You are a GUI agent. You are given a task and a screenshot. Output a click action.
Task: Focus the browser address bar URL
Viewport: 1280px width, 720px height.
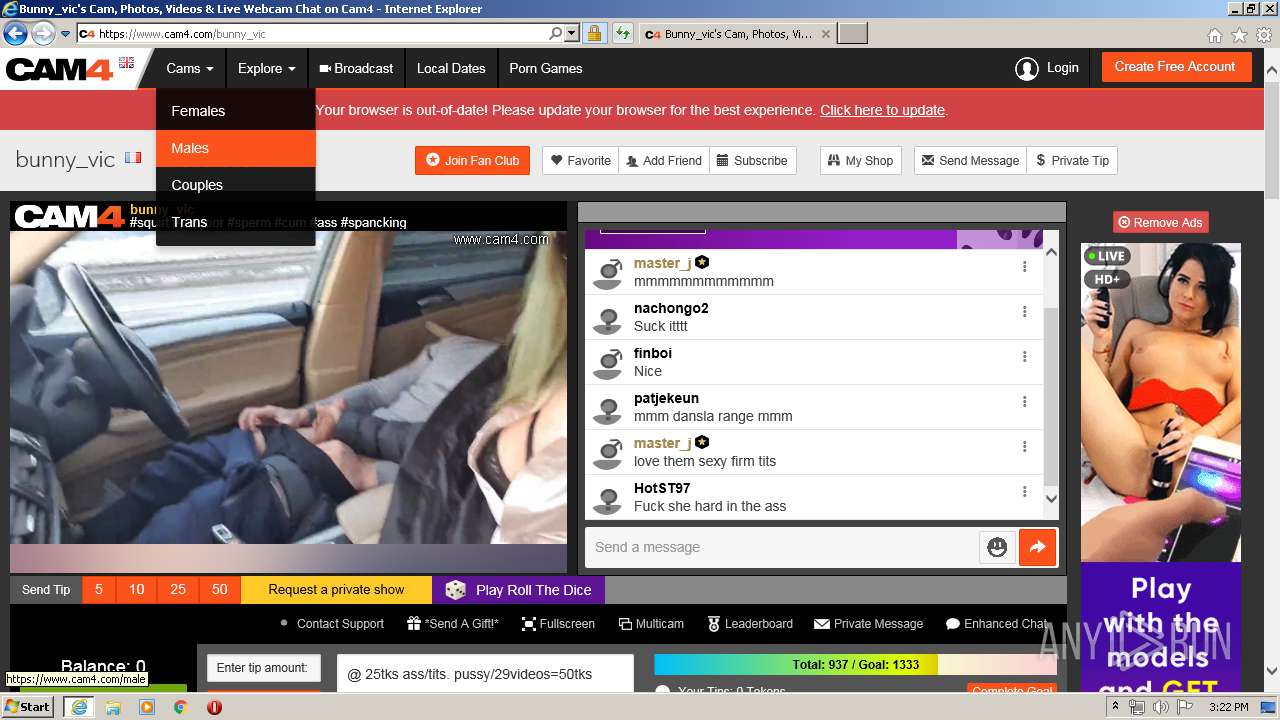click(x=320, y=34)
